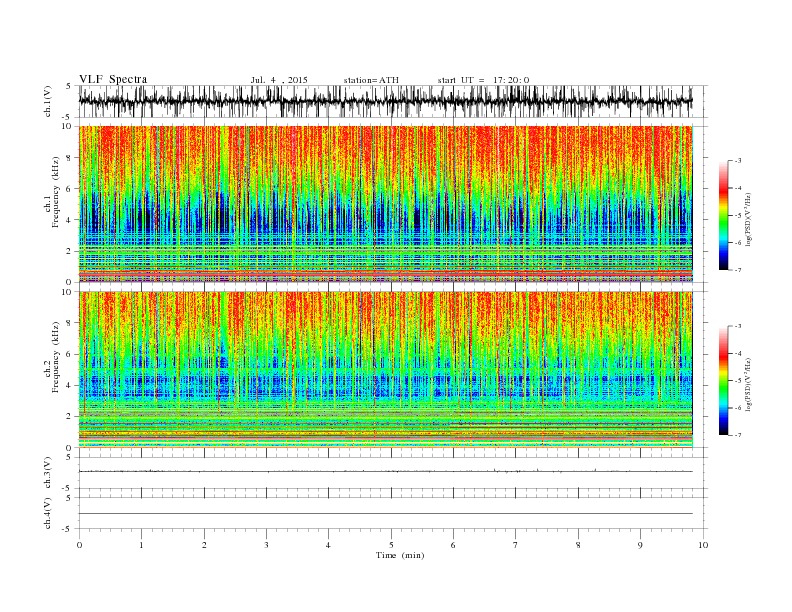The image size is (792, 612).
Task: Click the "start UT = 17:20:0" text
Action: point(483,80)
